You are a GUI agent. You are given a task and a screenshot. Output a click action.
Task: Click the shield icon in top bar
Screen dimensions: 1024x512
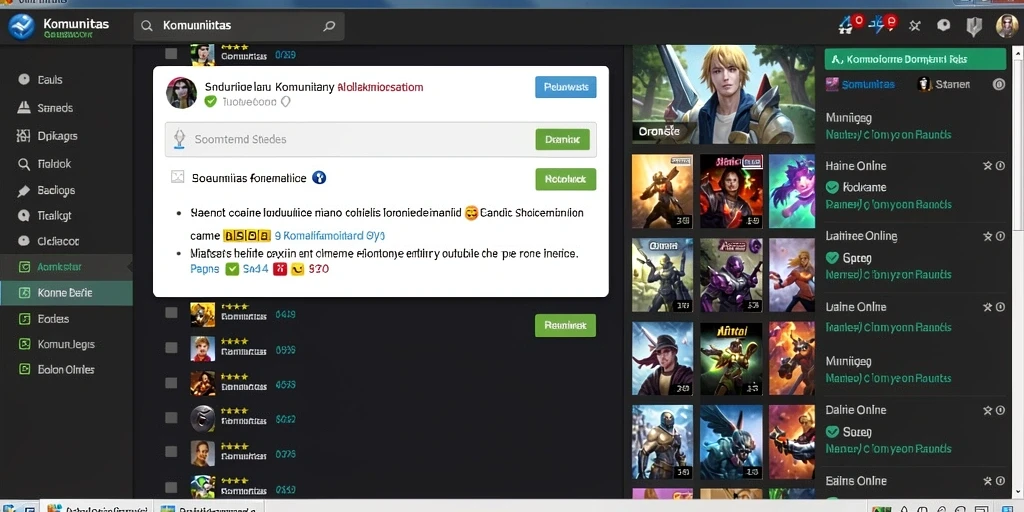point(974,26)
